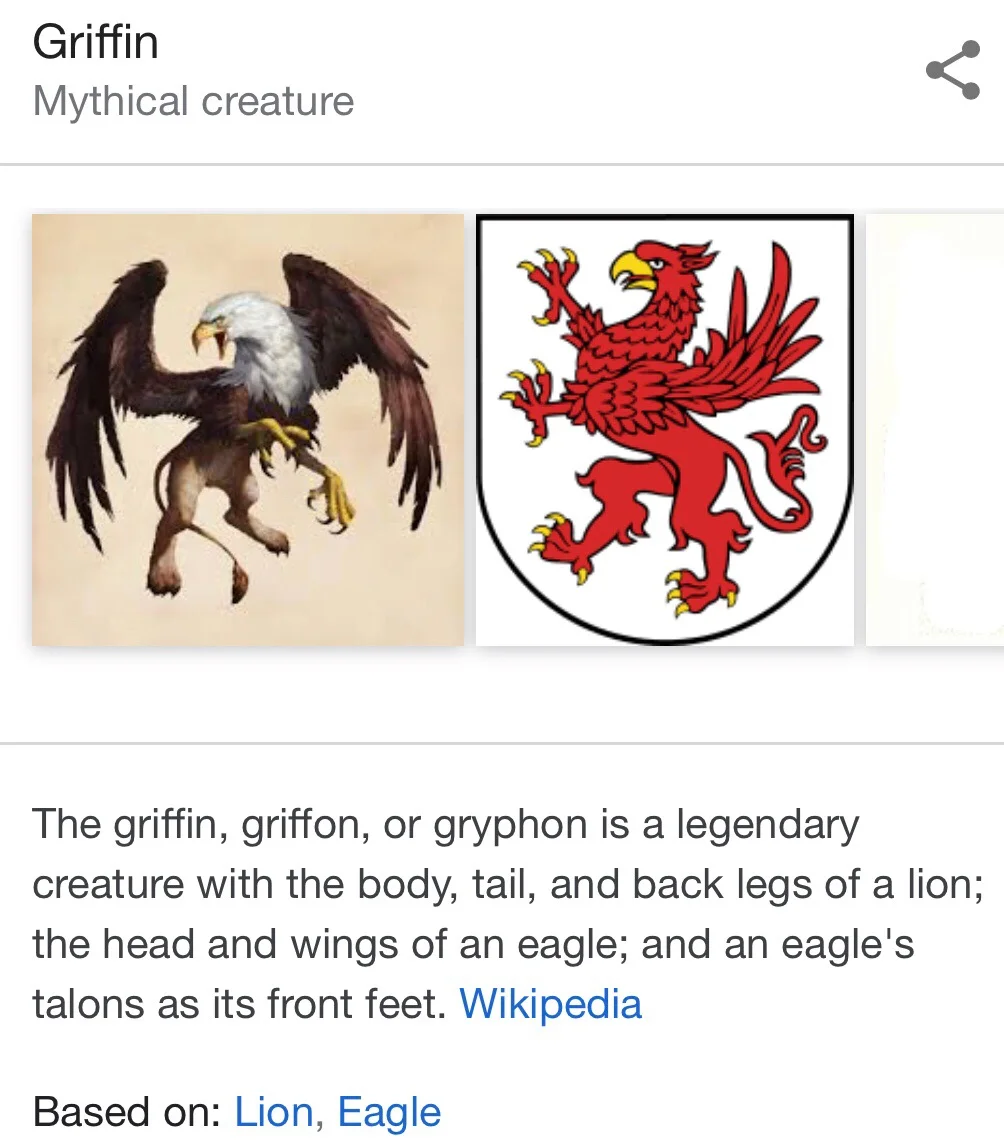The width and height of the screenshot is (1004, 1141).
Task: Tap the Based on label
Action: pos(127,1112)
